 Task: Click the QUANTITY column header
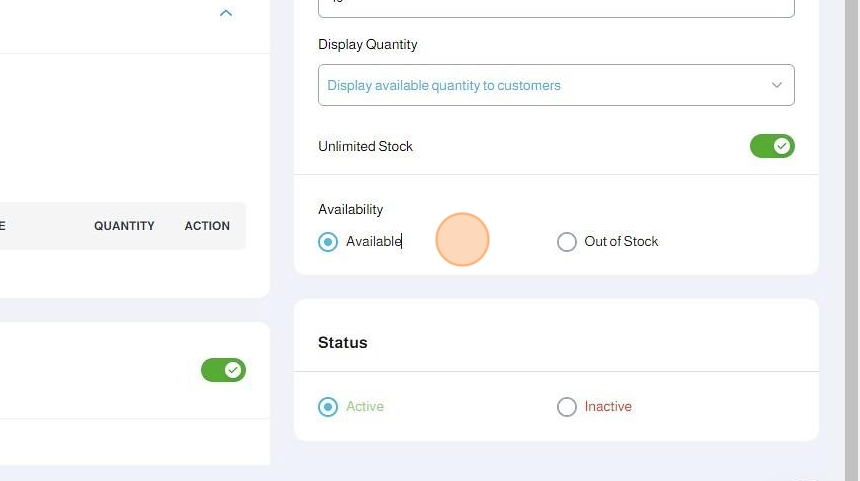(124, 226)
